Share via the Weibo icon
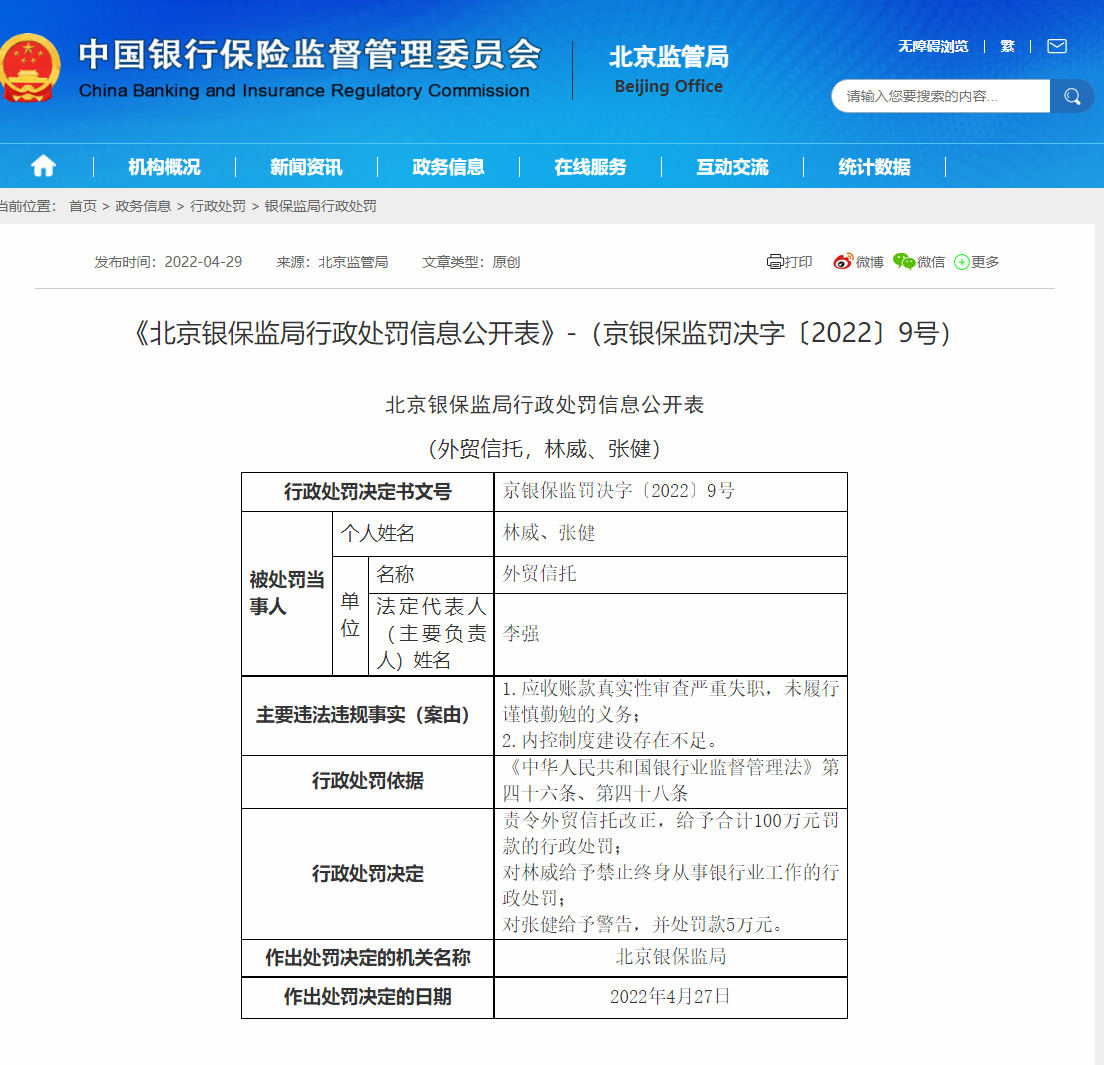Viewport: 1104px width, 1065px height. pos(843,262)
